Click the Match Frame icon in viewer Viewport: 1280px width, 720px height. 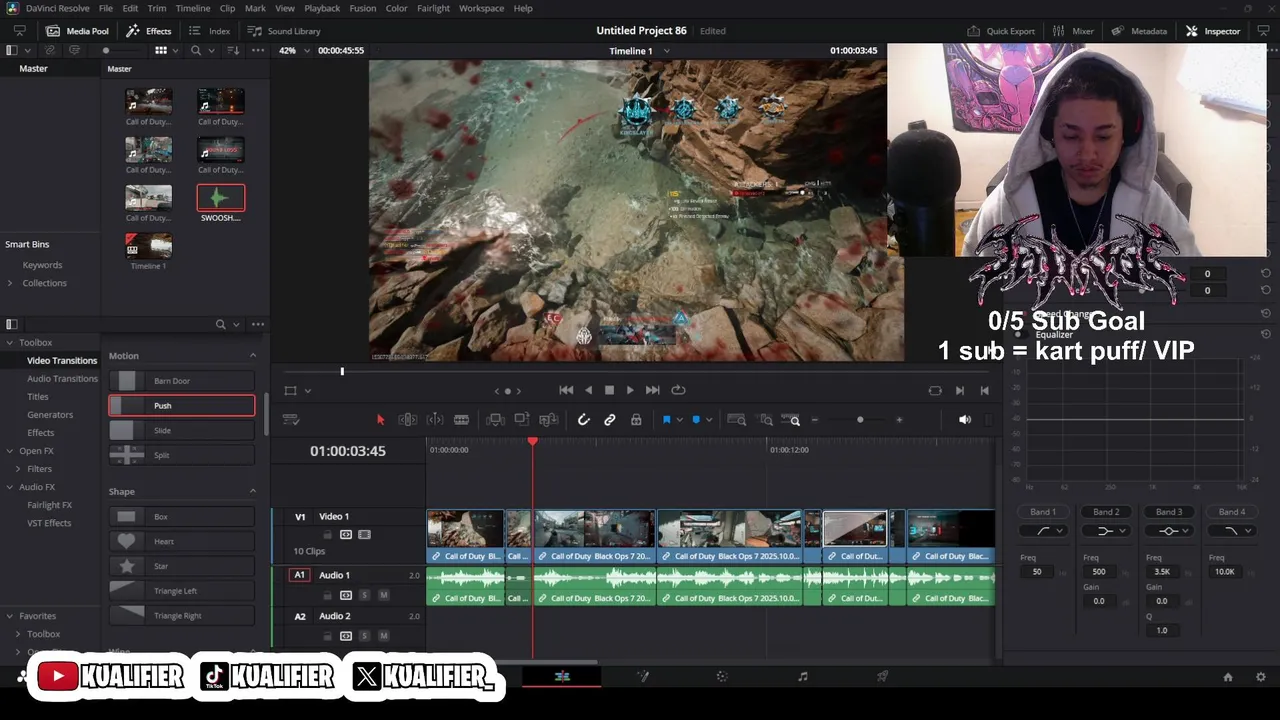click(x=935, y=391)
